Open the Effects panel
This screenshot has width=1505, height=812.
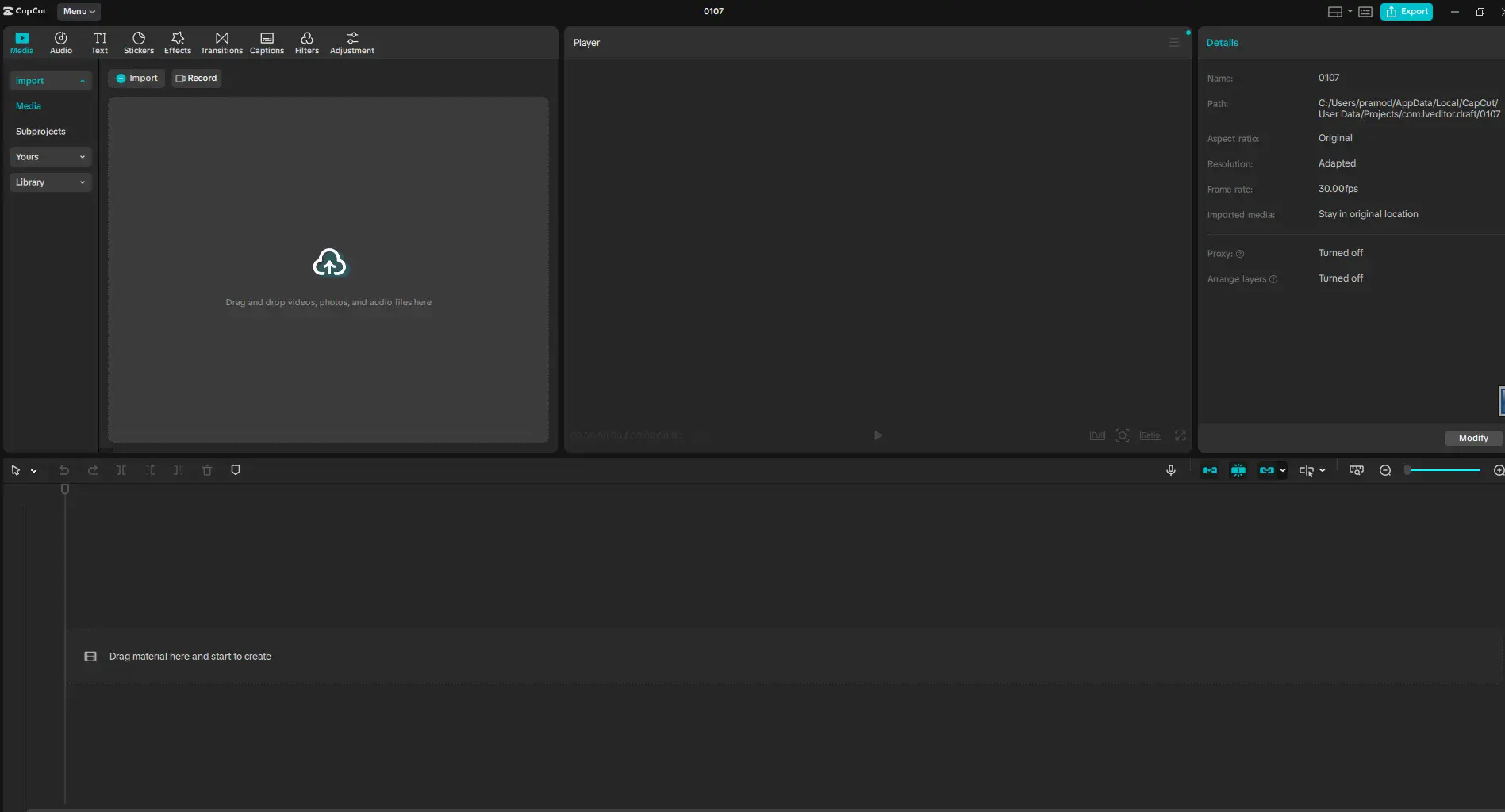(x=177, y=43)
